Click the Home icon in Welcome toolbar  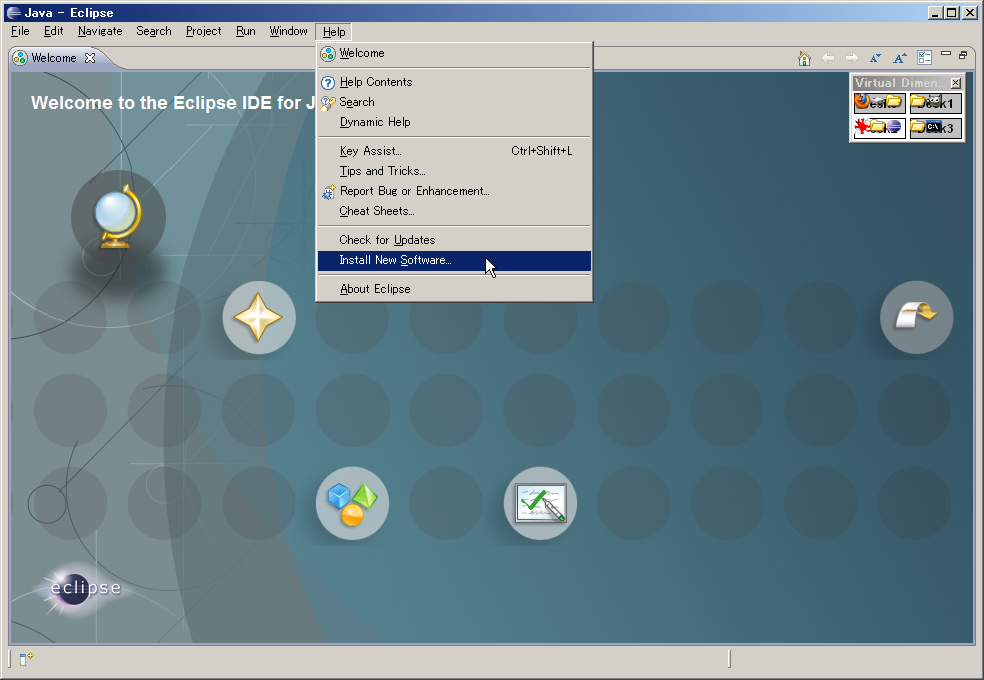click(804, 58)
